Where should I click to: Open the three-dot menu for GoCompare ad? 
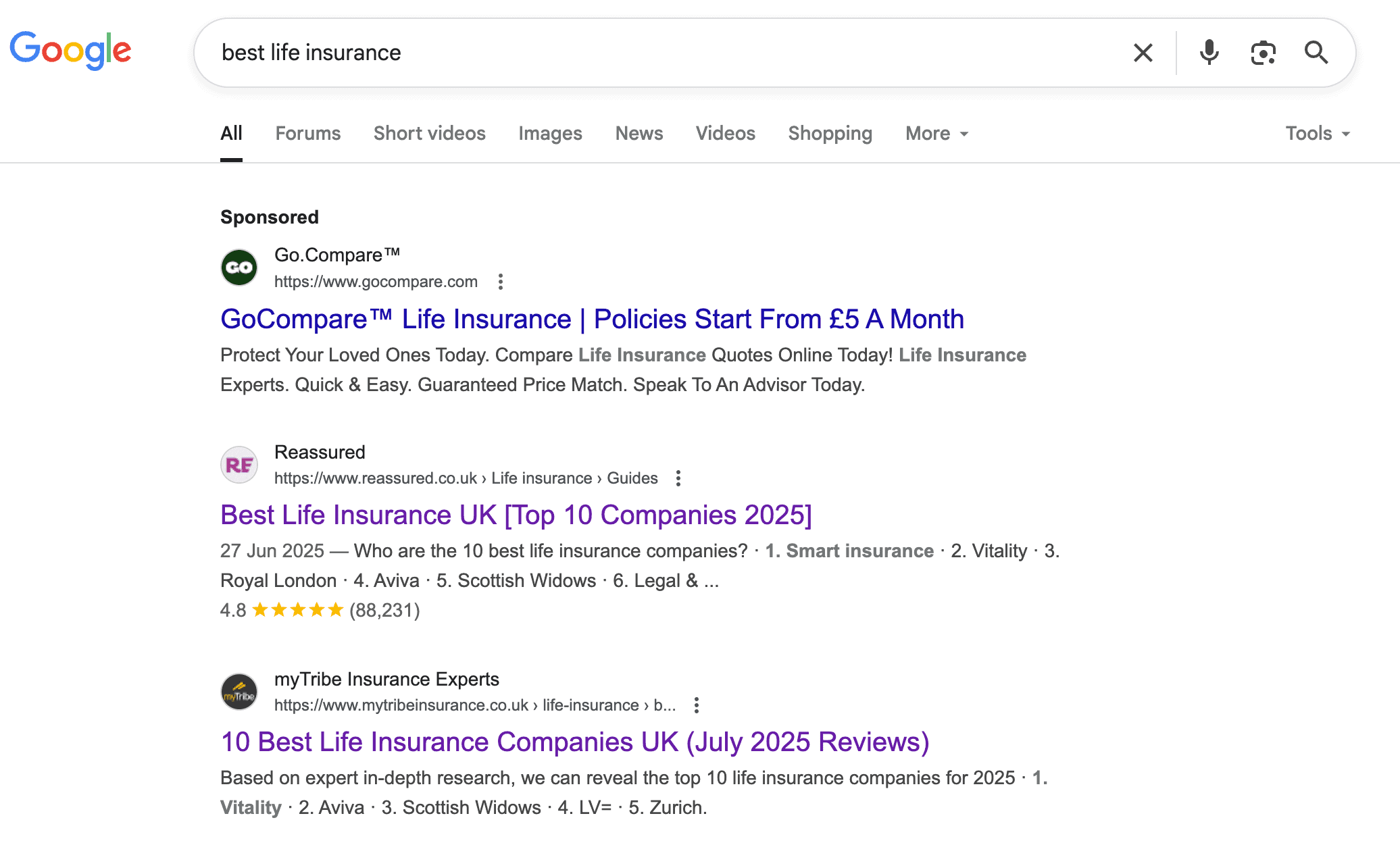tap(500, 282)
